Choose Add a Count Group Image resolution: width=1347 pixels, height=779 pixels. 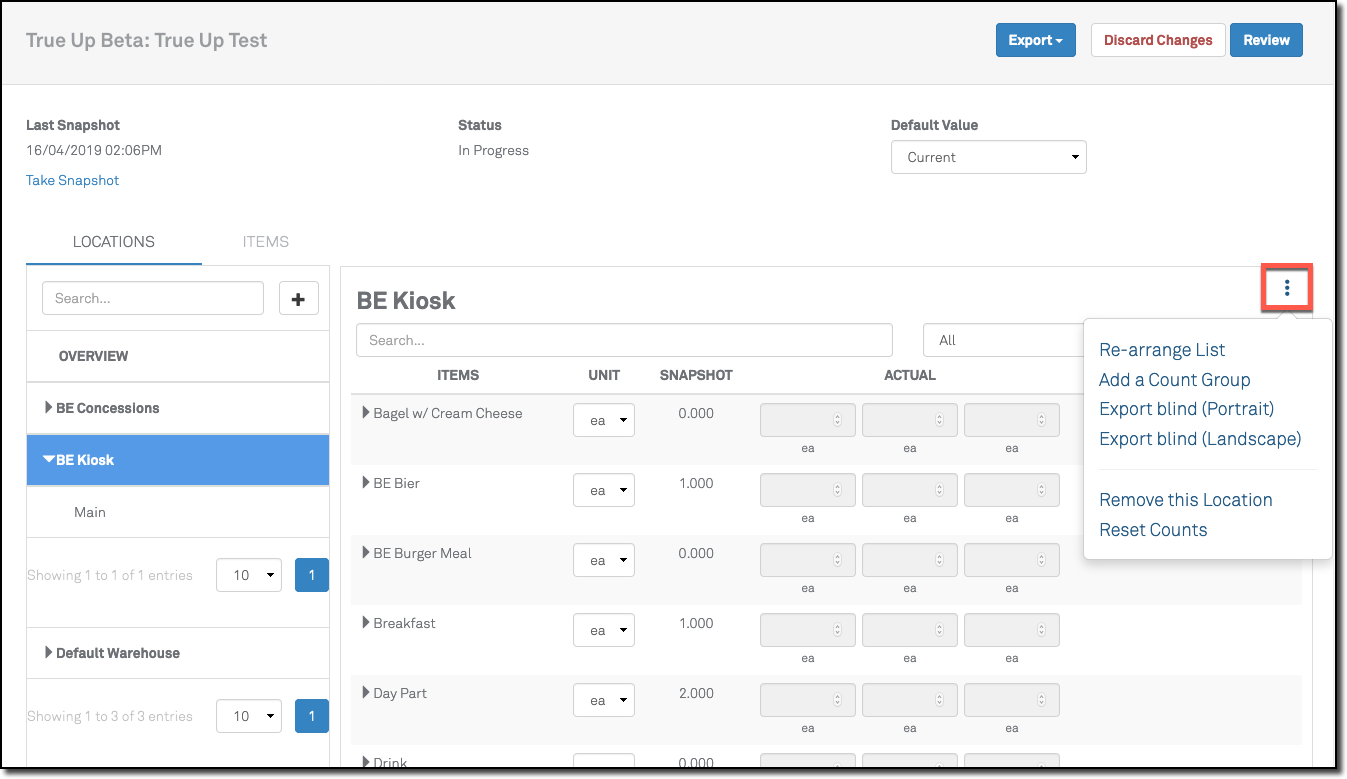[1174, 380]
